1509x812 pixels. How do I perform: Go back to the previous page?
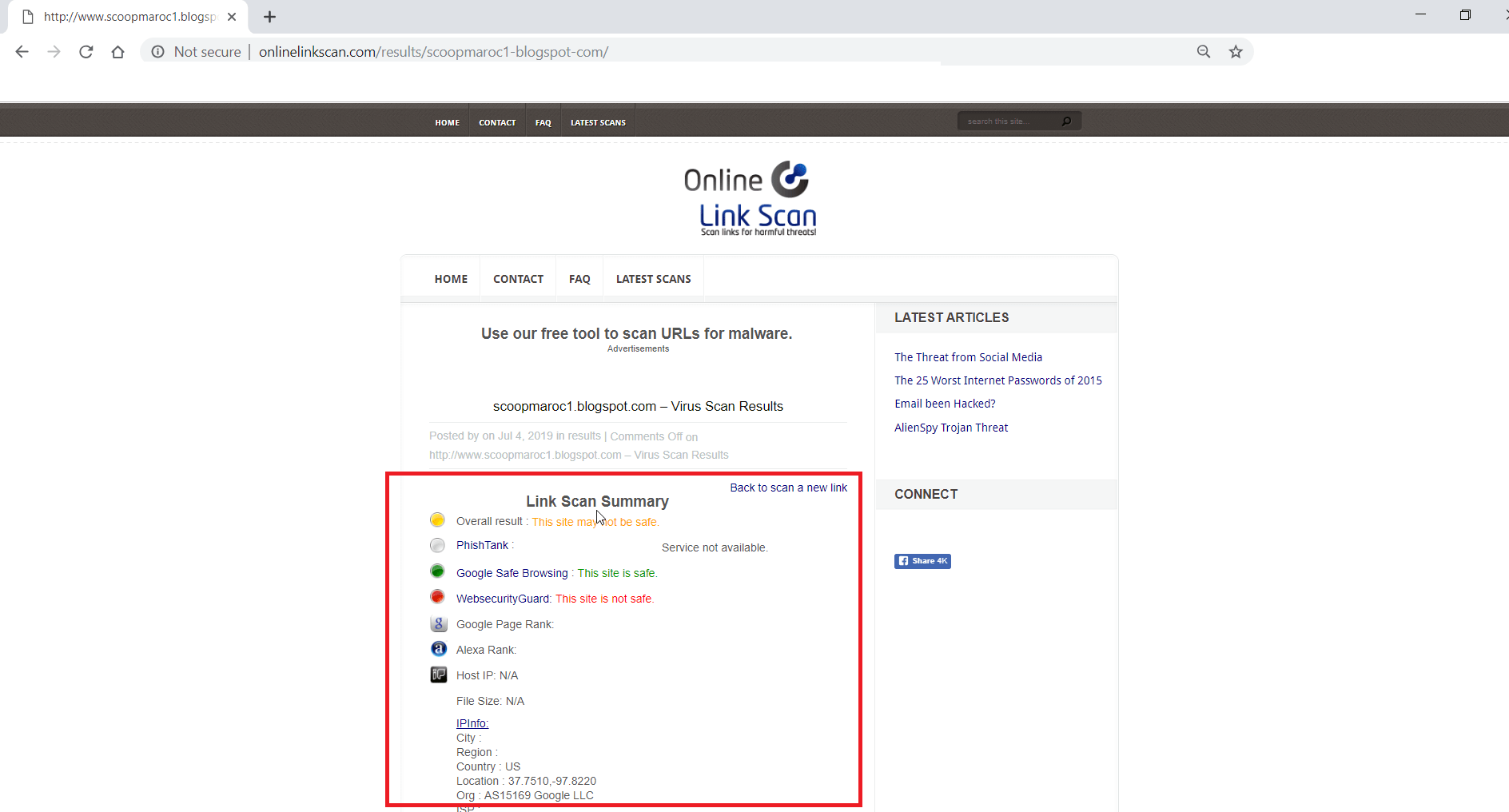tap(22, 52)
